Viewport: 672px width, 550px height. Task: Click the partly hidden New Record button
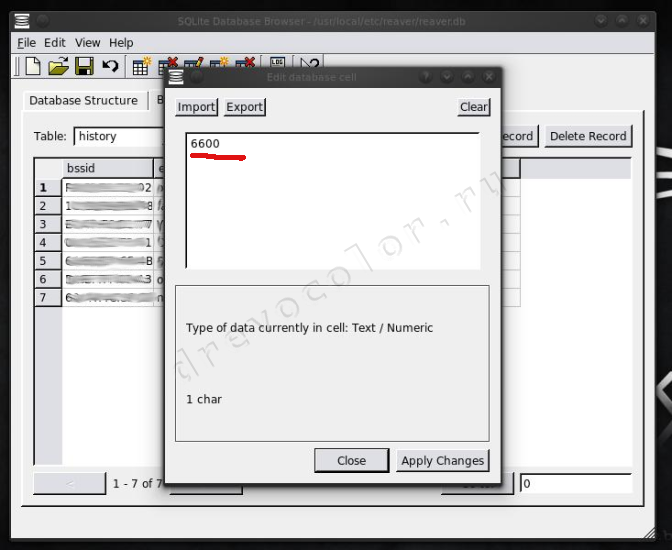(519, 136)
